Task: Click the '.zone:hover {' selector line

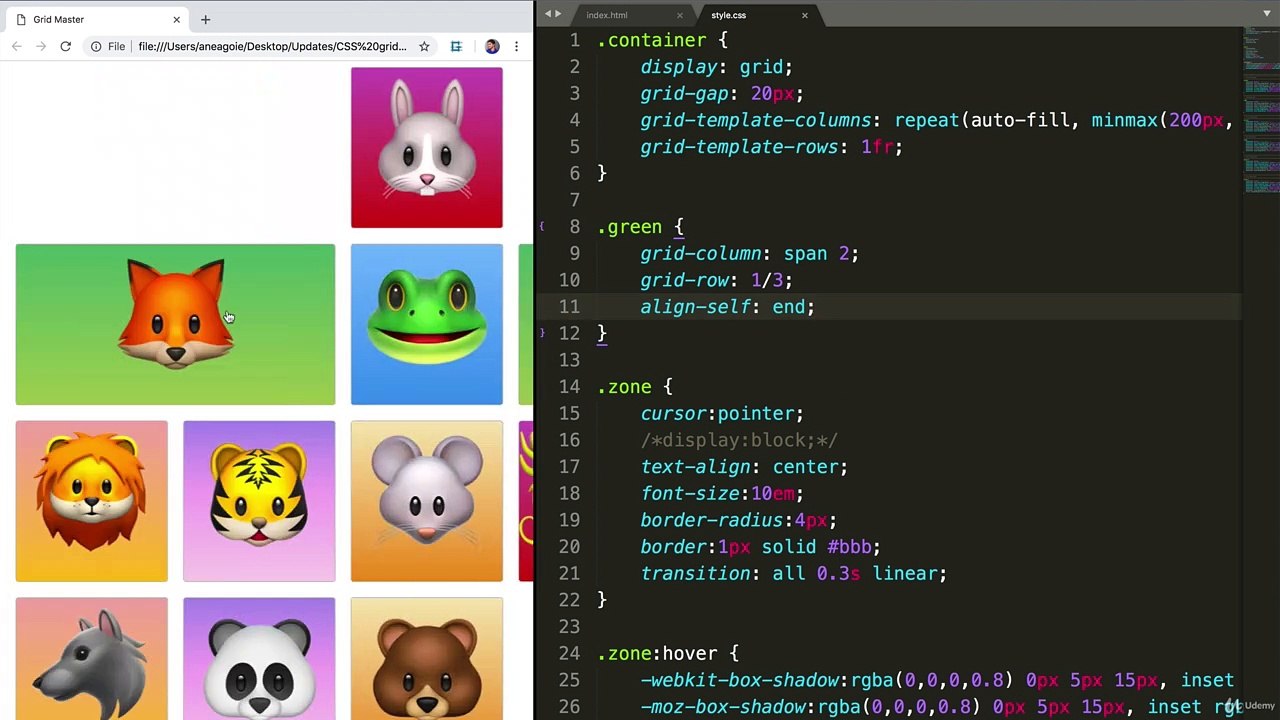Action: pyautogui.click(x=667, y=654)
